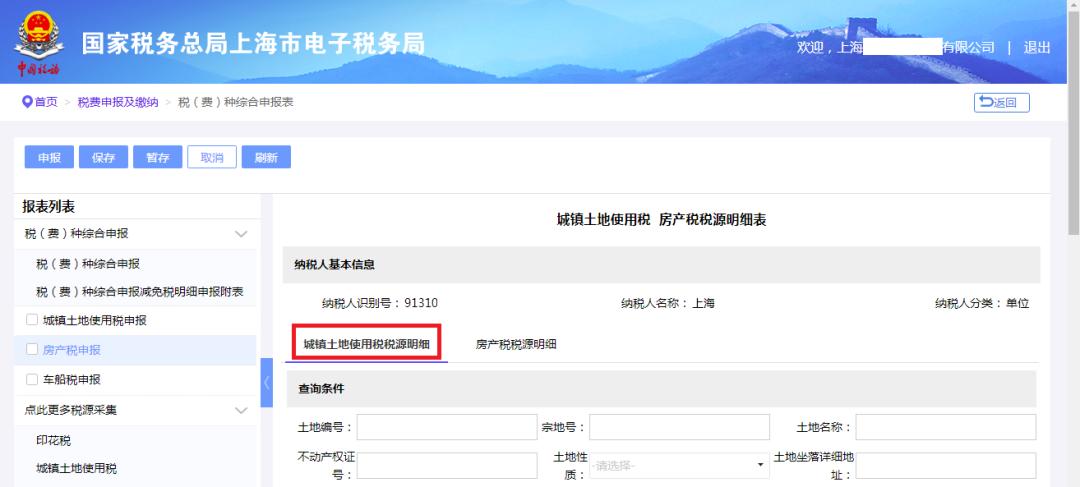Open the 土地性质 dropdown
Viewport: 1080px width, 487px height.
[679, 466]
